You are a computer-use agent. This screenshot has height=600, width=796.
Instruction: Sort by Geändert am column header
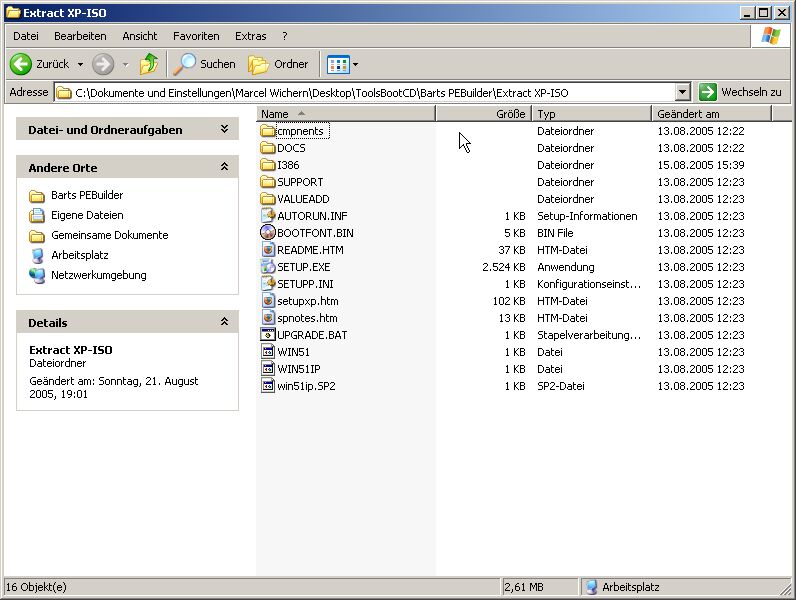pyautogui.click(x=712, y=114)
